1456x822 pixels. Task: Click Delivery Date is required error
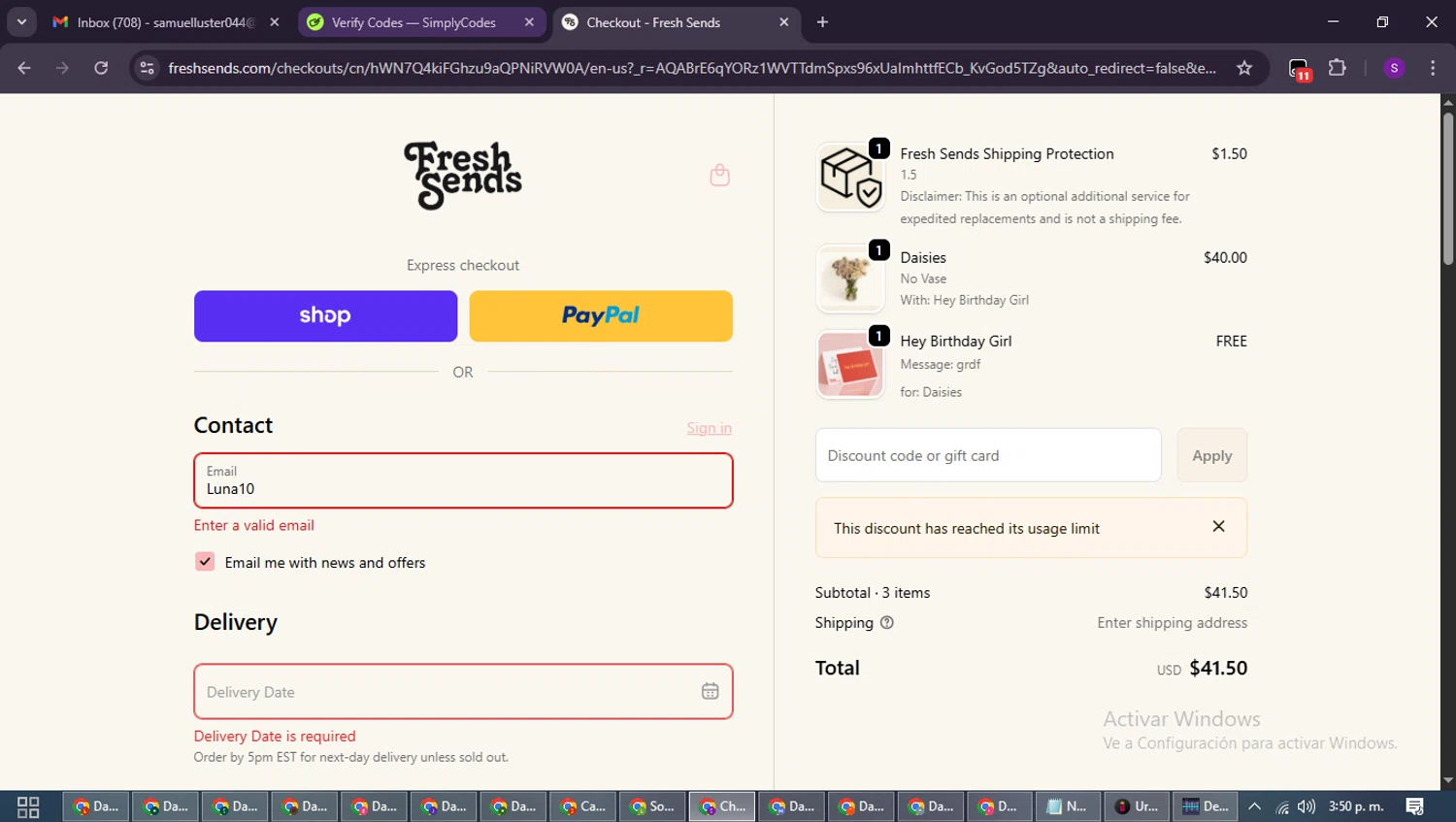tap(275, 736)
